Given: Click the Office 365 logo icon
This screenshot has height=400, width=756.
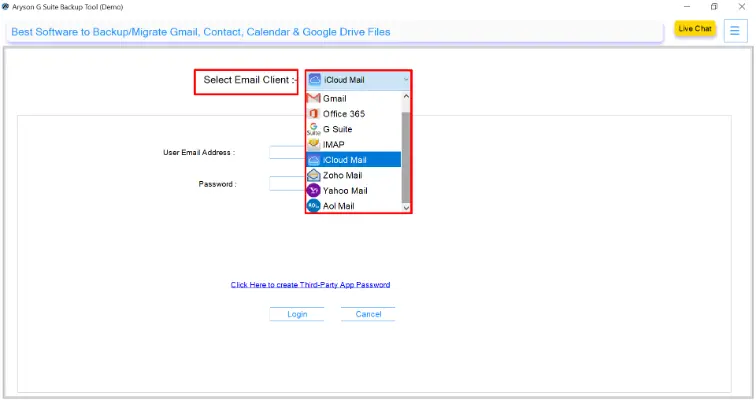Looking at the screenshot, I should [x=313, y=114].
